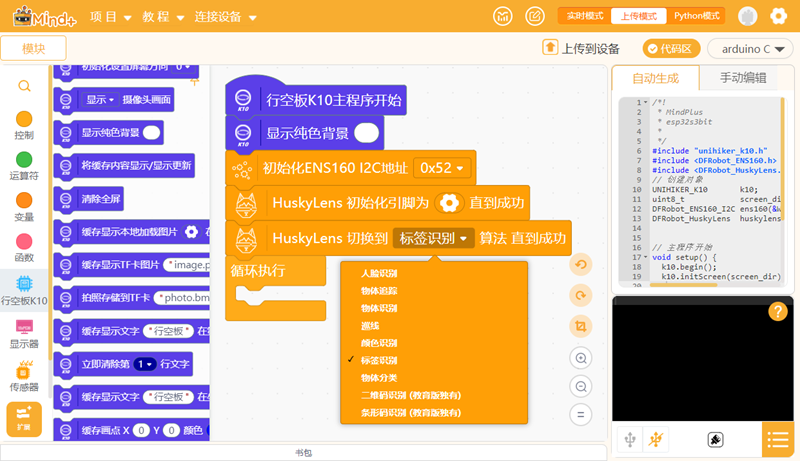Click the redo arrow on canvas

click(581, 295)
